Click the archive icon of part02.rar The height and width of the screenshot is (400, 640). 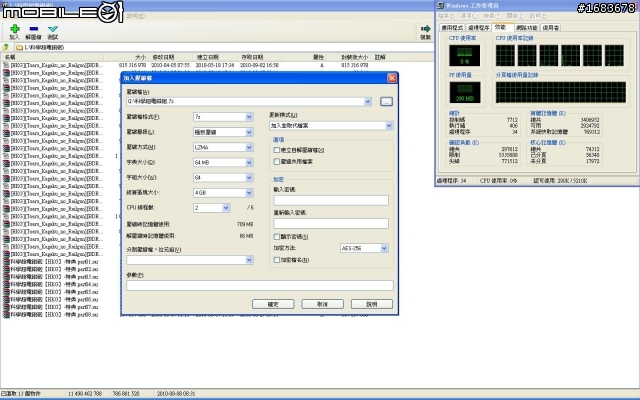(6, 269)
